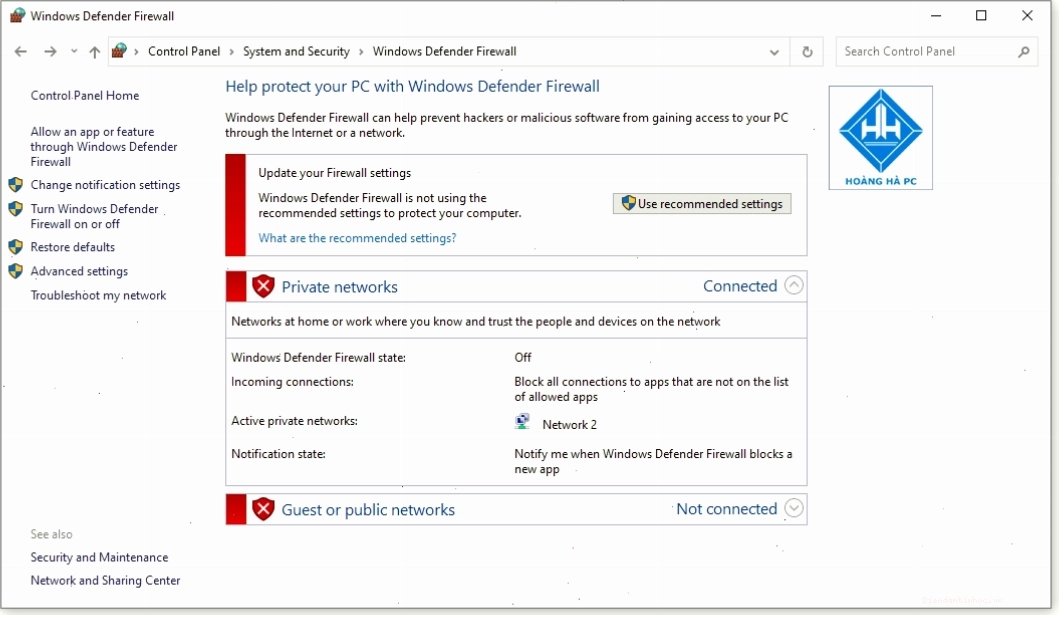Viewport: 1059px width, 617px height.
Task: Click shield icon beside Advanced settings
Action: pos(16,271)
